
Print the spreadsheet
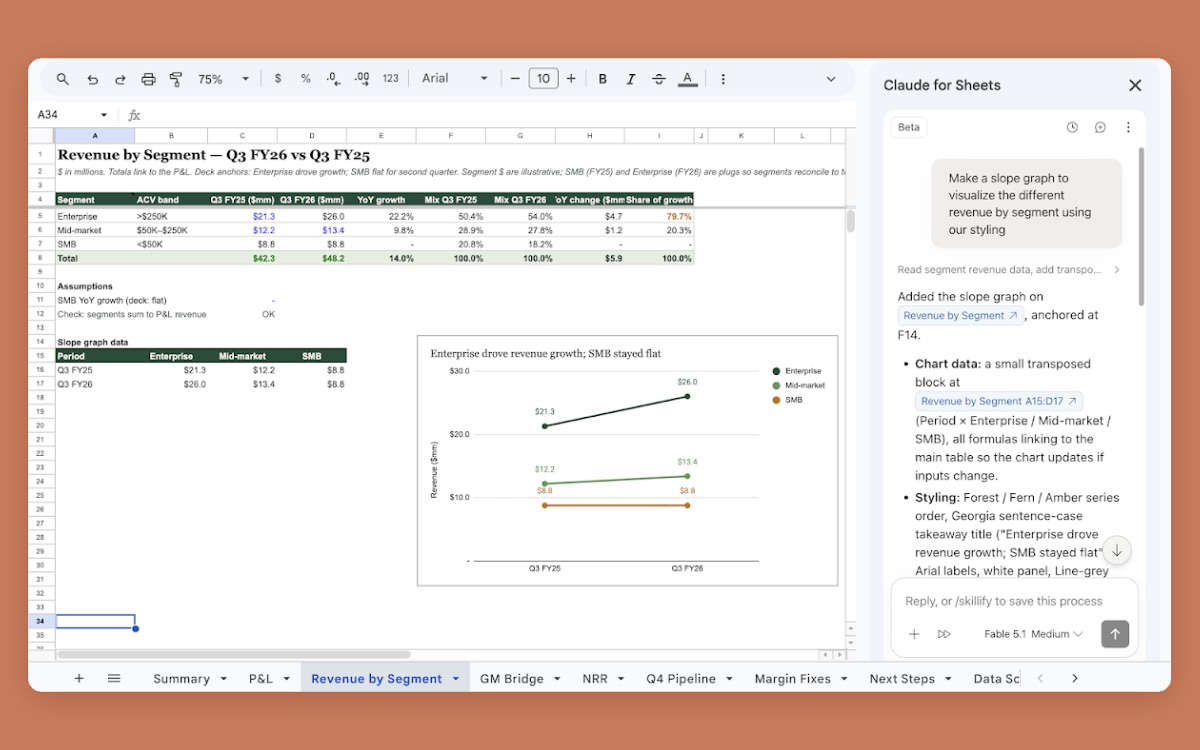[148, 79]
